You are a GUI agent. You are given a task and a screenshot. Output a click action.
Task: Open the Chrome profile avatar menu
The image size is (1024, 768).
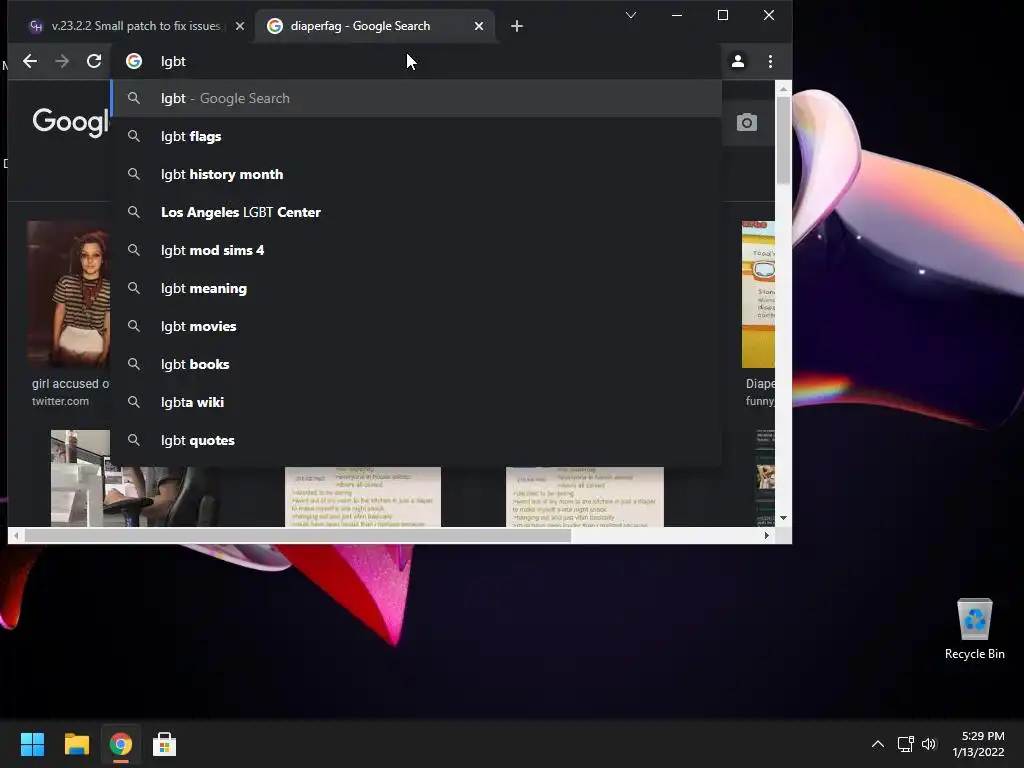[738, 61]
